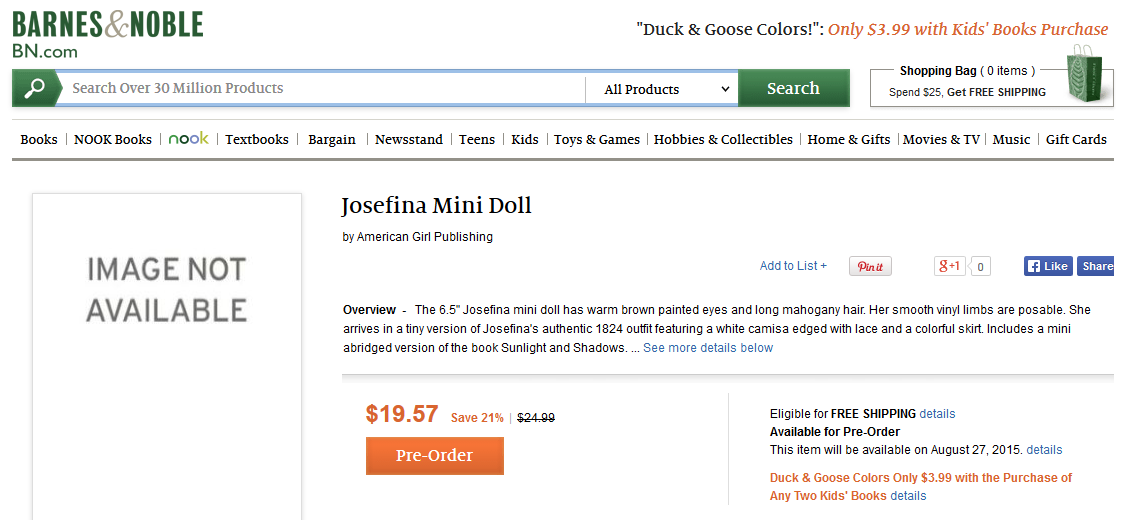Open the Books menu

[x=39, y=140]
